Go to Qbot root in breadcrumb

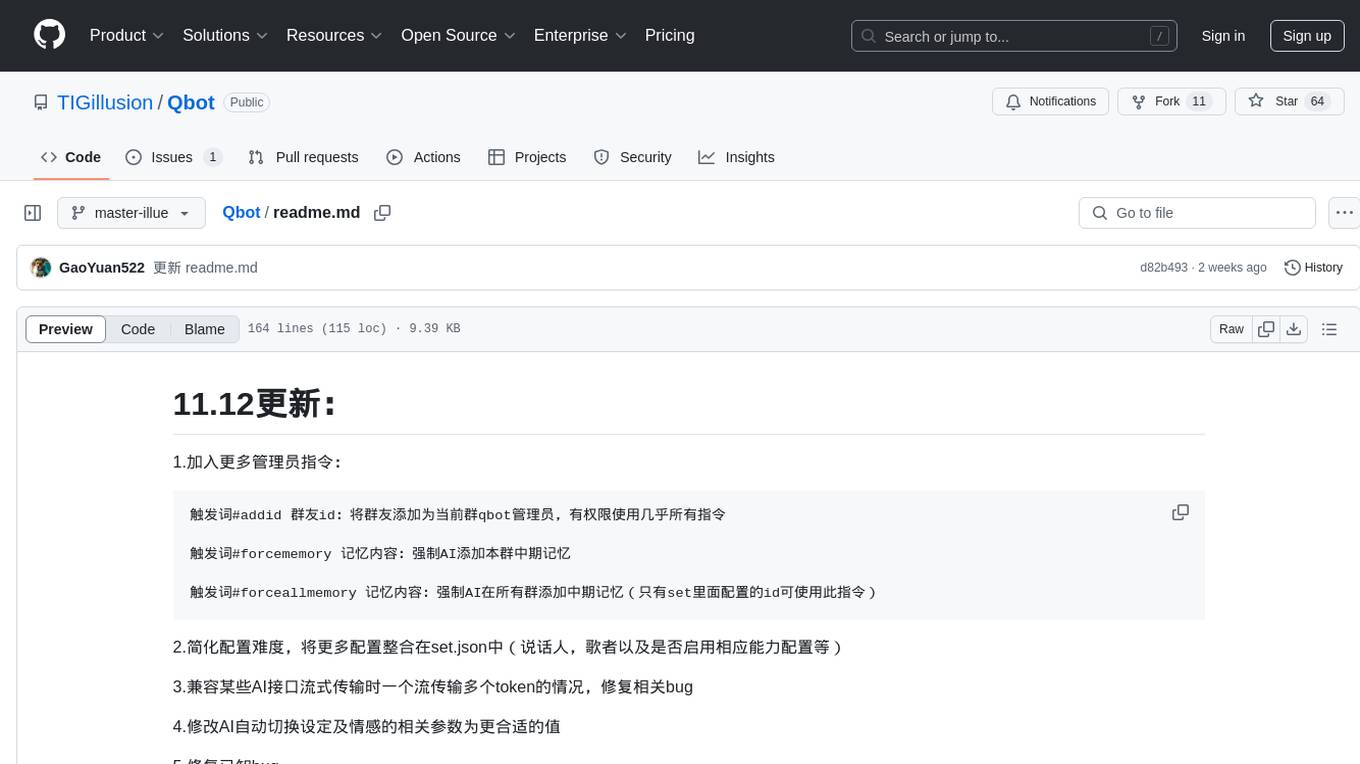[x=241, y=212]
